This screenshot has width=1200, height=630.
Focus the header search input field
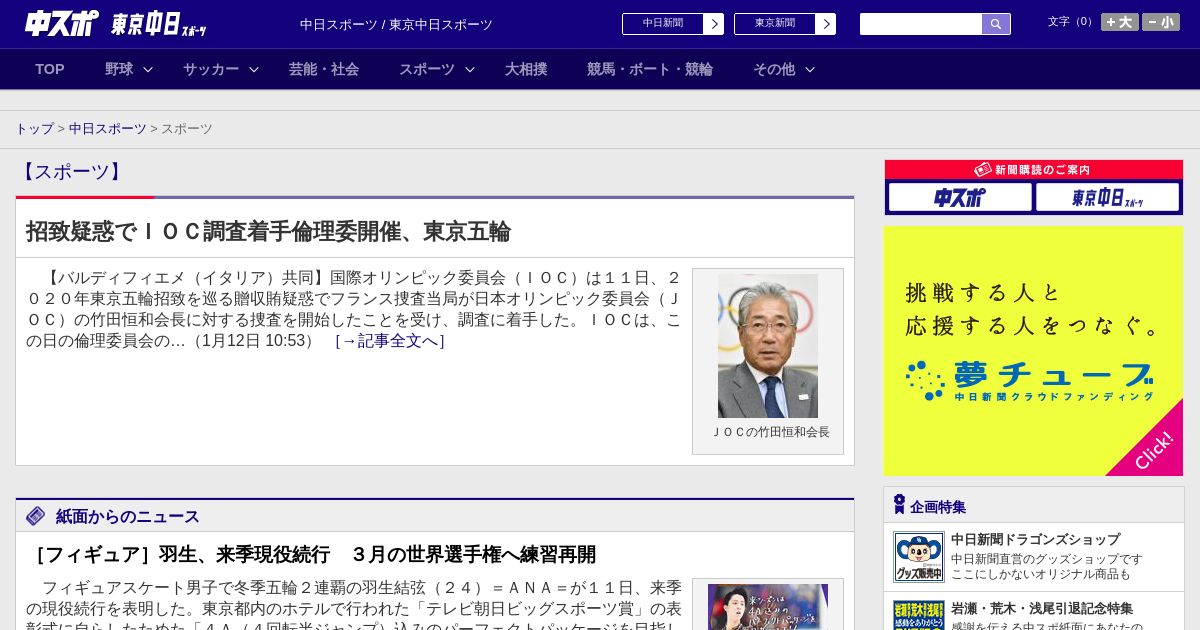[921, 24]
